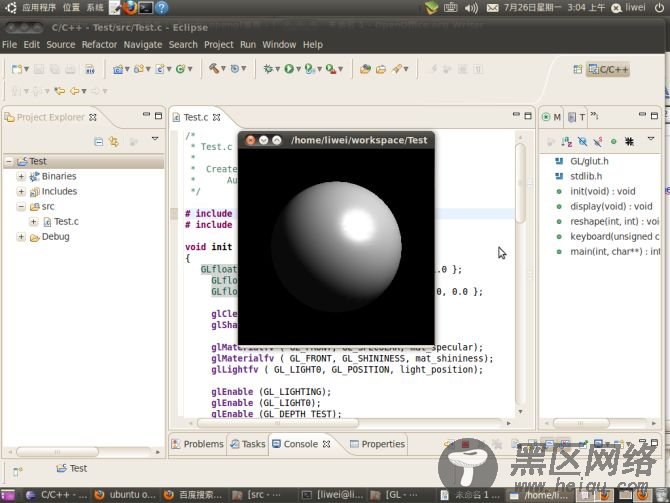Open Outline view menu triangle
The height and width of the screenshot is (503, 670).
pyautogui.click(x=651, y=139)
